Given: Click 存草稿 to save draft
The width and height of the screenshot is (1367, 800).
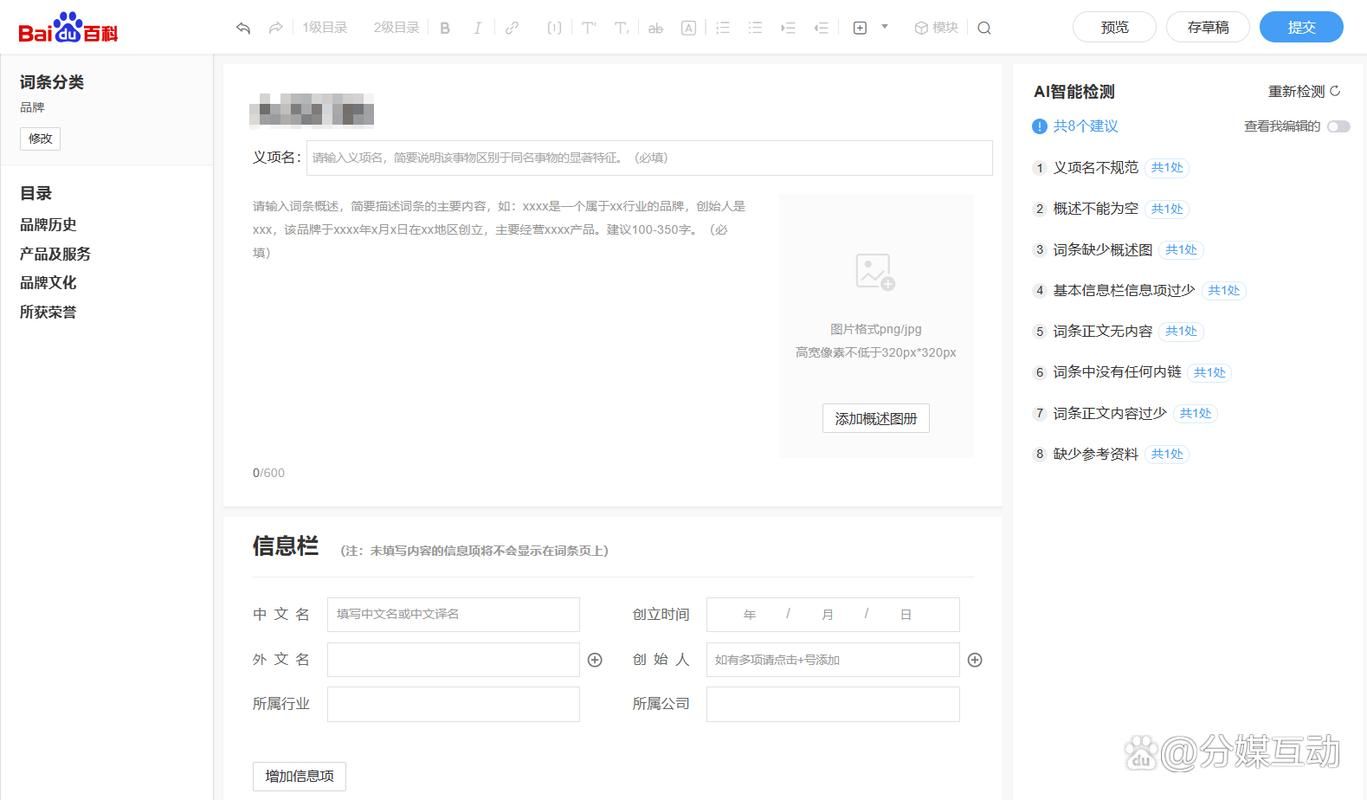Looking at the screenshot, I should point(1208,27).
